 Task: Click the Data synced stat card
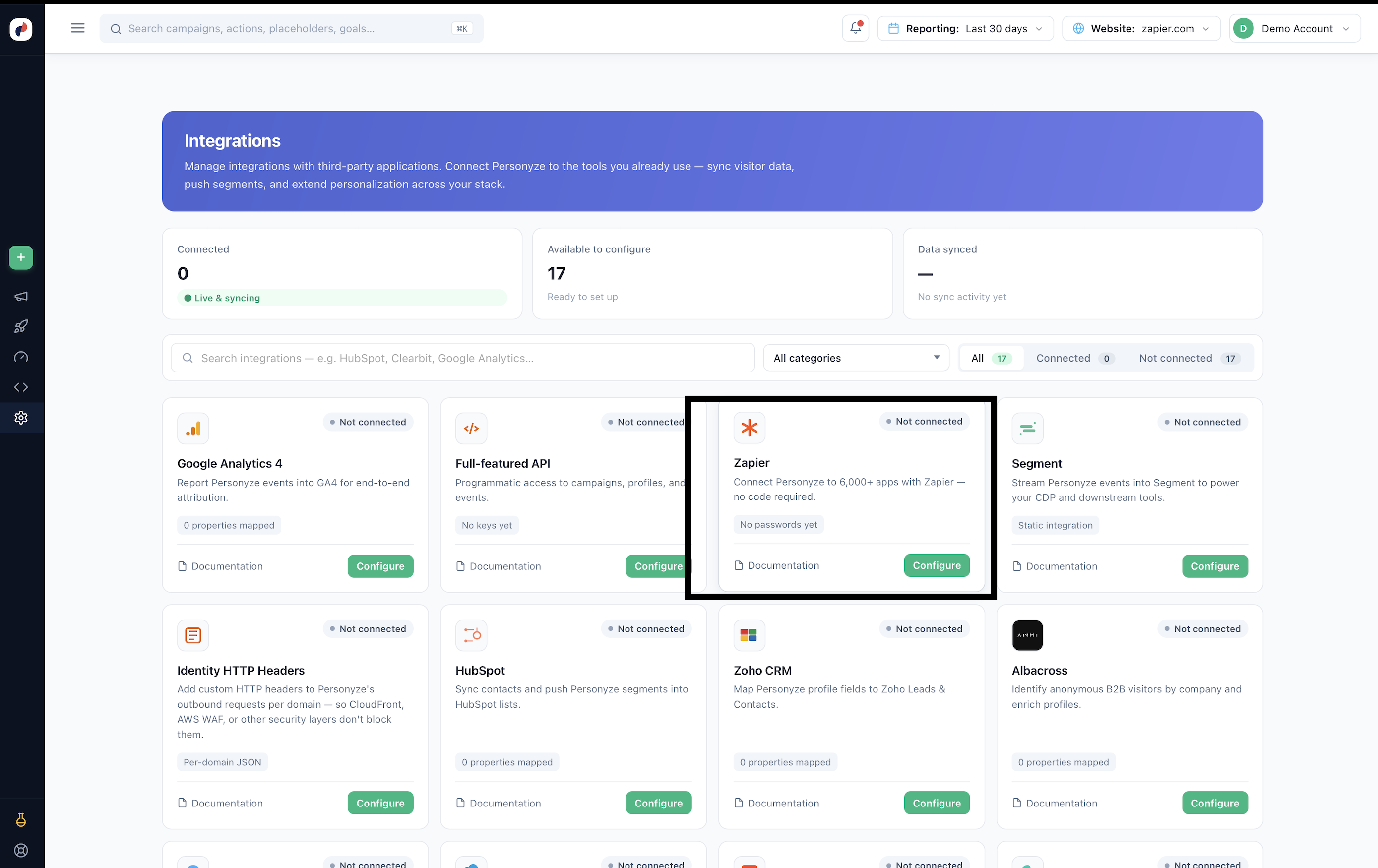pyautogui.click(x=1083, y=273)
